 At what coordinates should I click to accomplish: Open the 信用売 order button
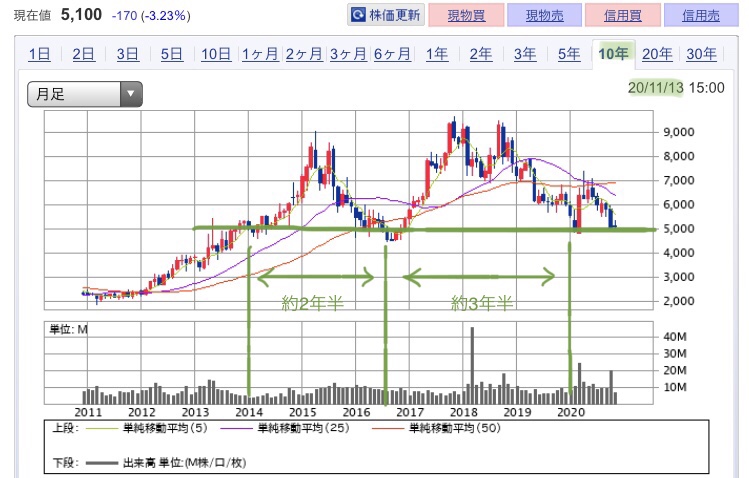(x=701, y=15)
